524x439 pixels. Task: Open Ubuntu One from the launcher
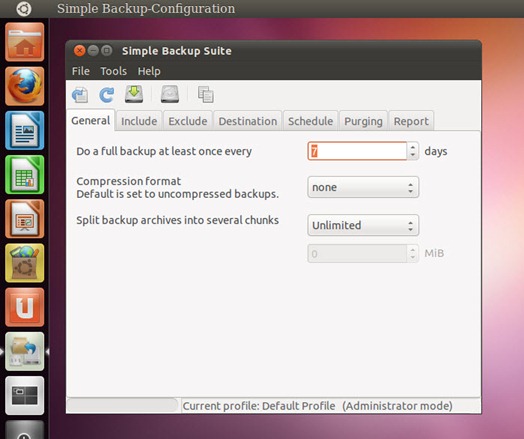[25, 307]
